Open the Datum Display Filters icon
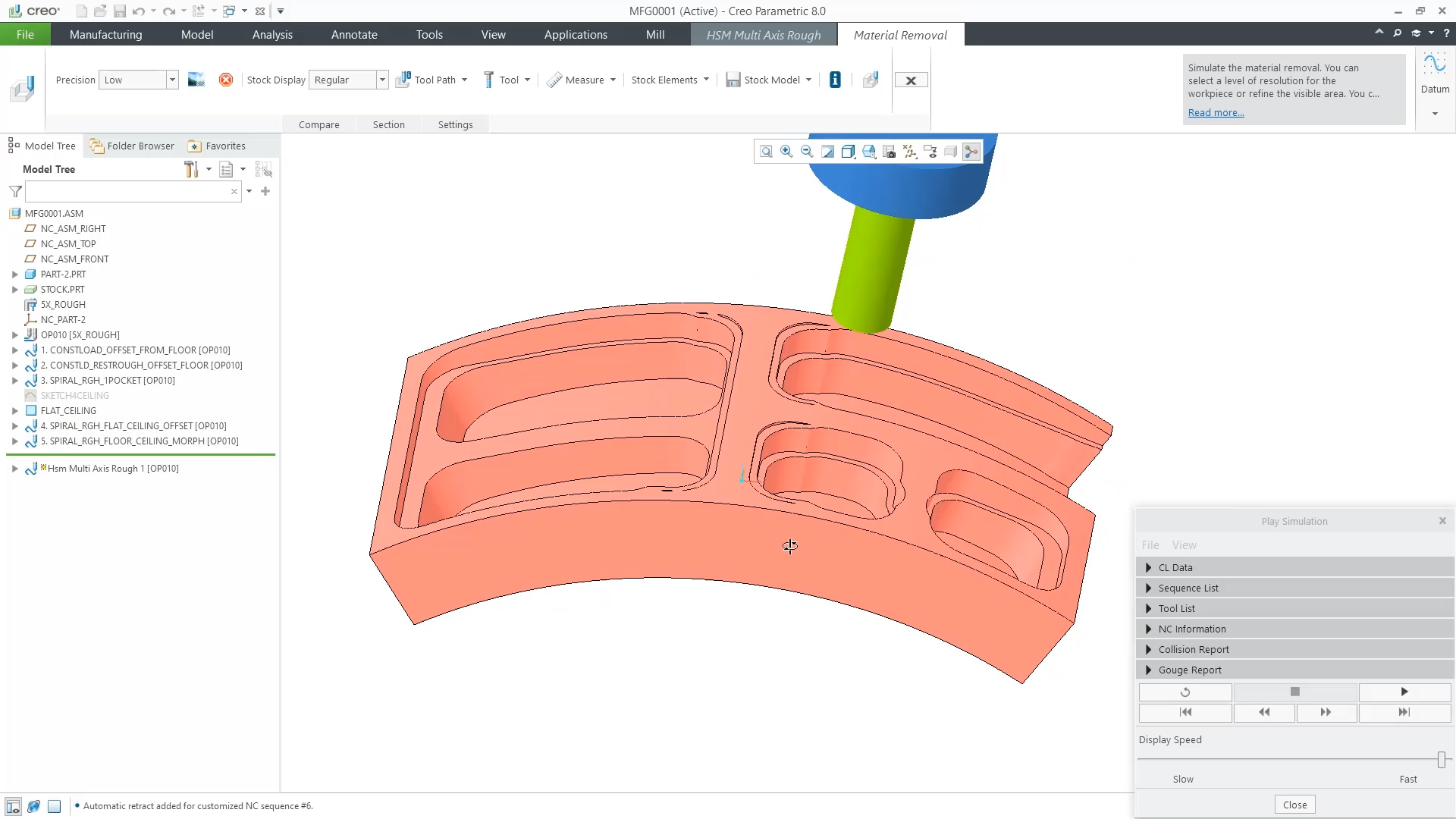This screenshot has width=1456, height=819. [910, 152]
